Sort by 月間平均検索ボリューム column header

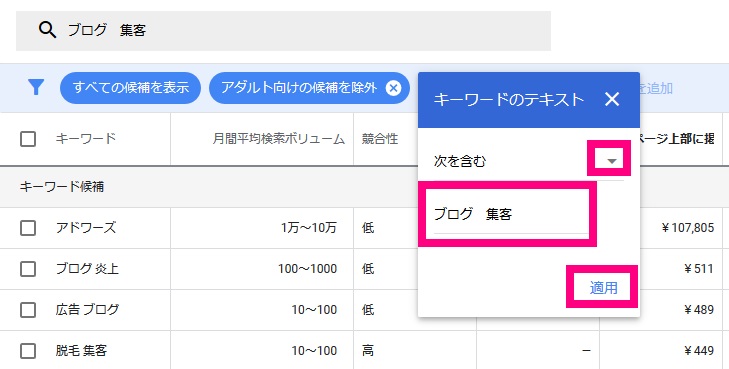278,139
